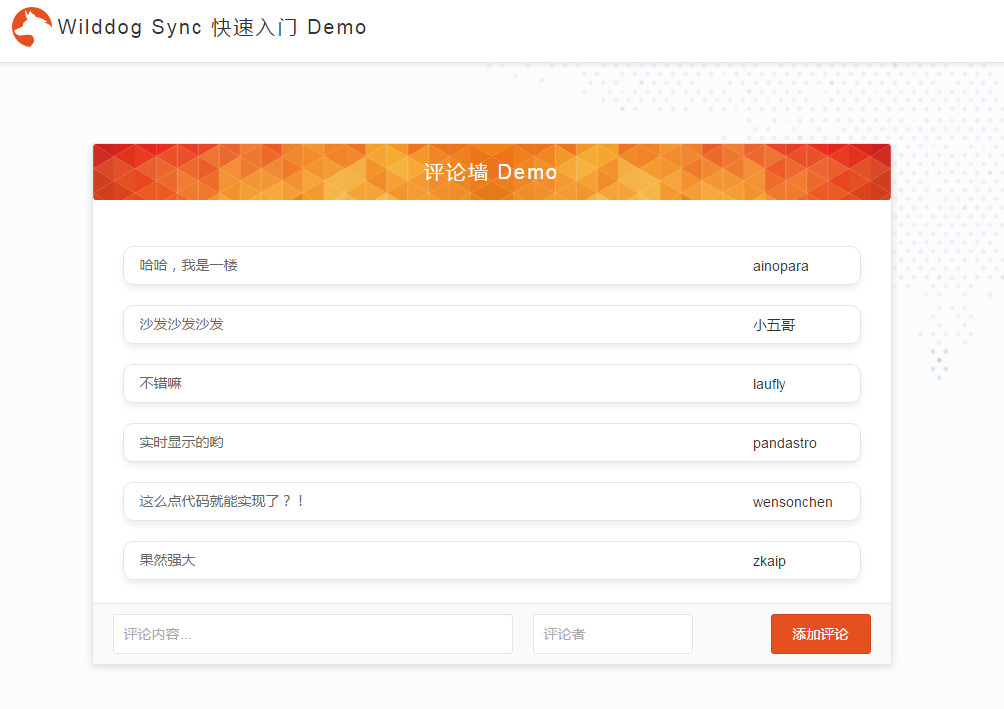The height and width of the screenshot is (709, 1004).
Task: Click the blue dot cluster beside the comment card
Action: 938,362
